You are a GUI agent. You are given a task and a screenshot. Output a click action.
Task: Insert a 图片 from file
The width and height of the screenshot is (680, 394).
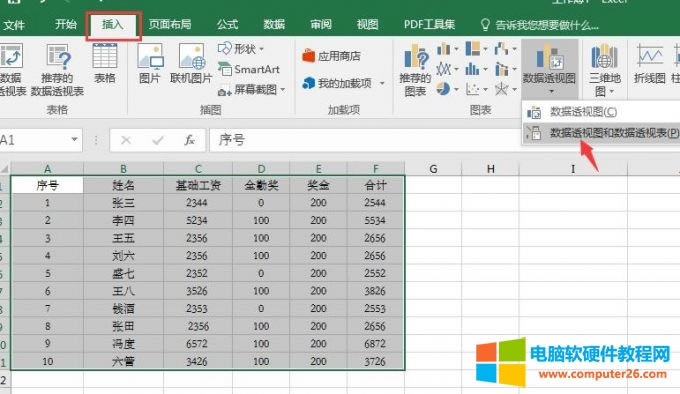(150, 64)
